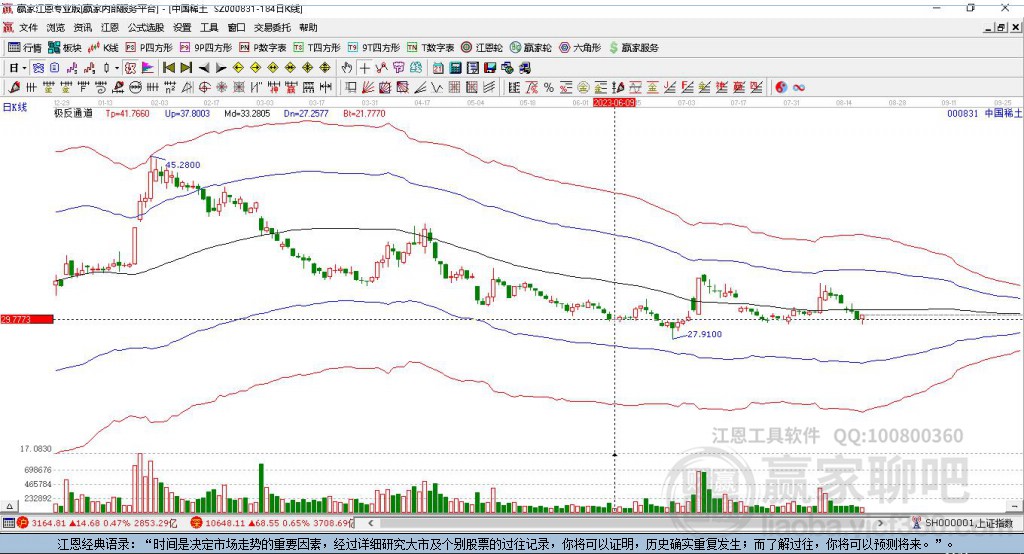This screenshot has width=1024, height=554.
Task: Open the 行情 market quotes view
Action: 24,48
